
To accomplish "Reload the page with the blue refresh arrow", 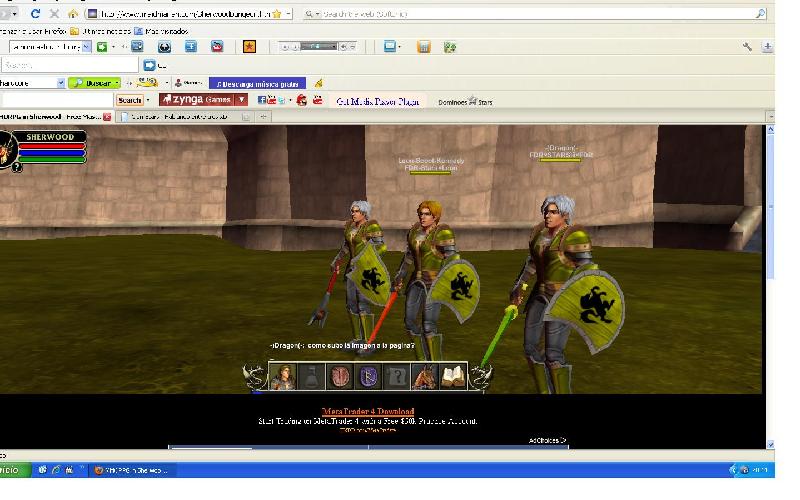I will coord(35,14).
